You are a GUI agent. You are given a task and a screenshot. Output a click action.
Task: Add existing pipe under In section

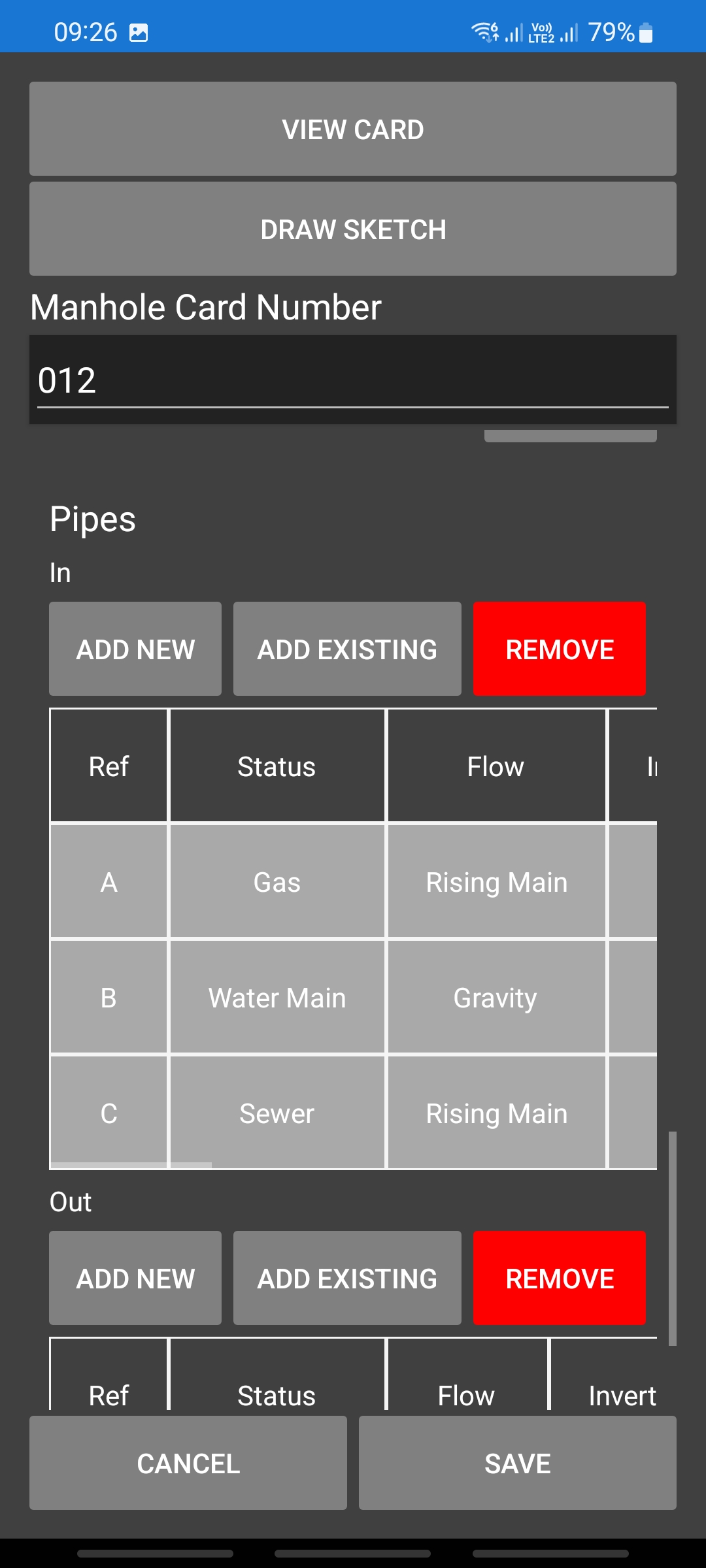[x=347, y=649]
